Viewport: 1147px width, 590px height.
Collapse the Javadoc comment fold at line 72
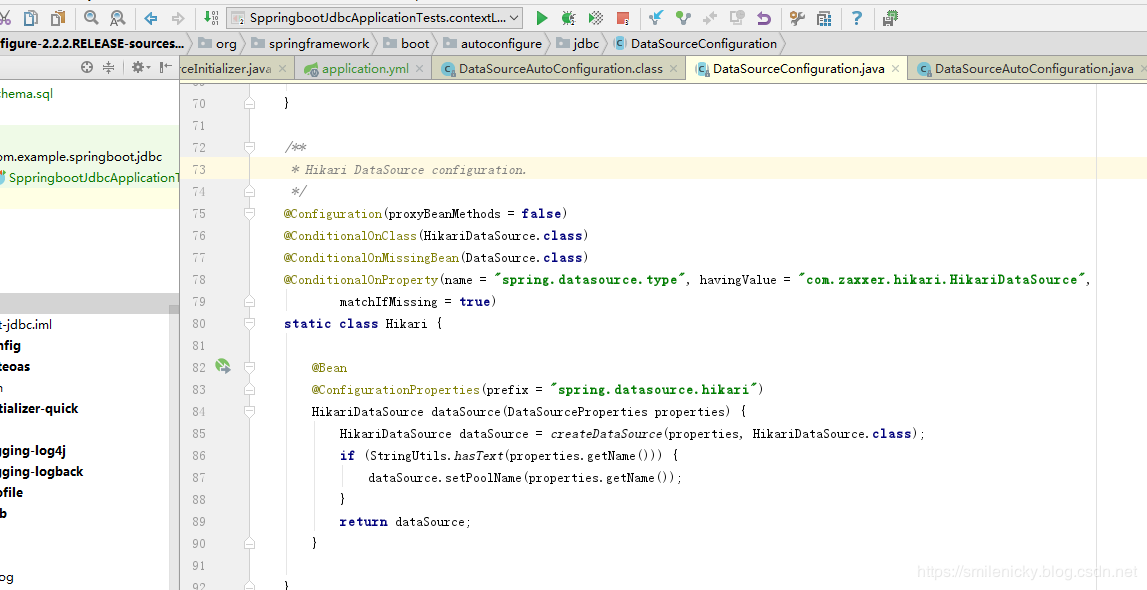pyautogui.click(x=249, y=148)
